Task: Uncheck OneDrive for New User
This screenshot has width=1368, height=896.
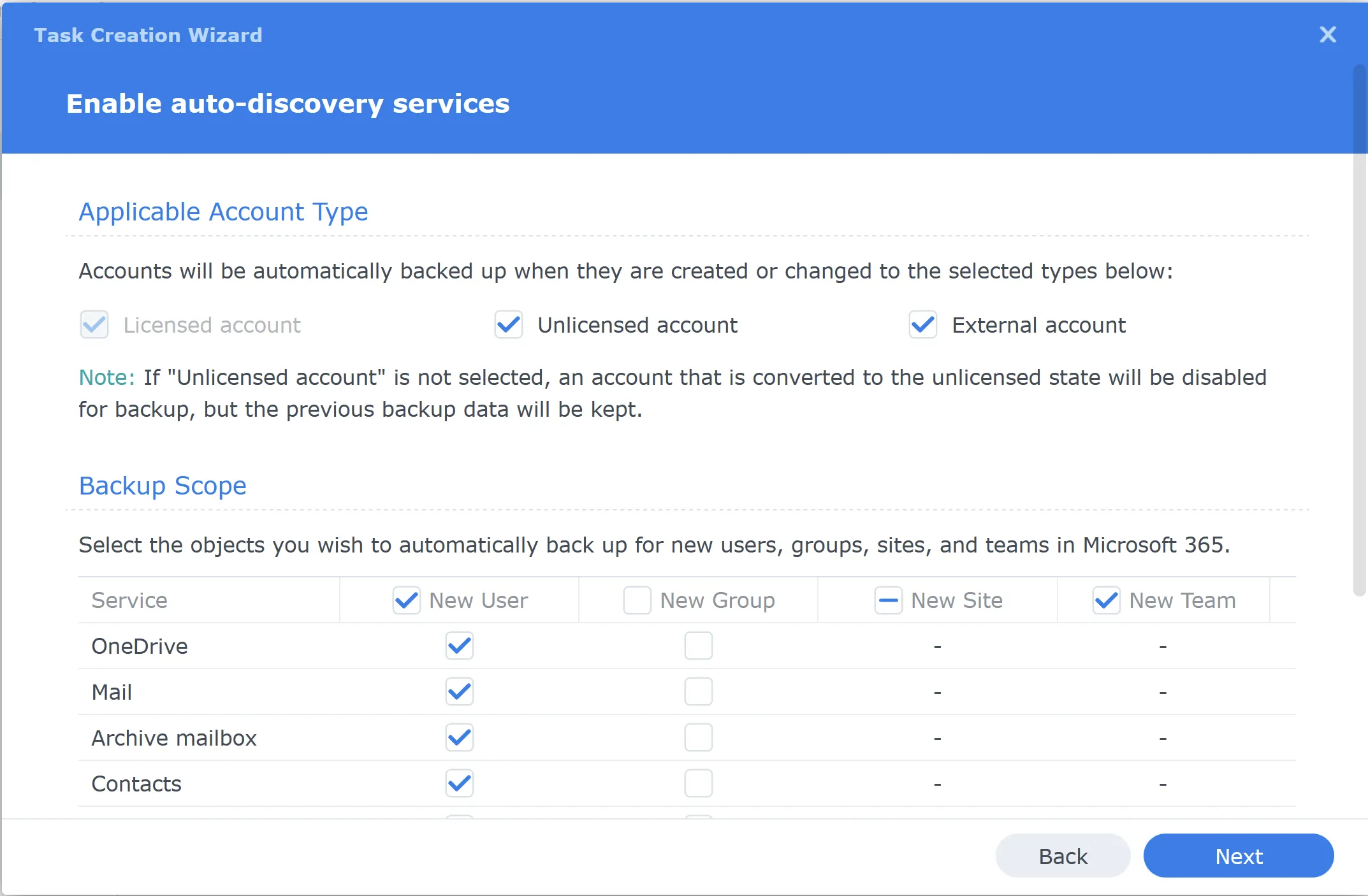Action: click(459, 646)
